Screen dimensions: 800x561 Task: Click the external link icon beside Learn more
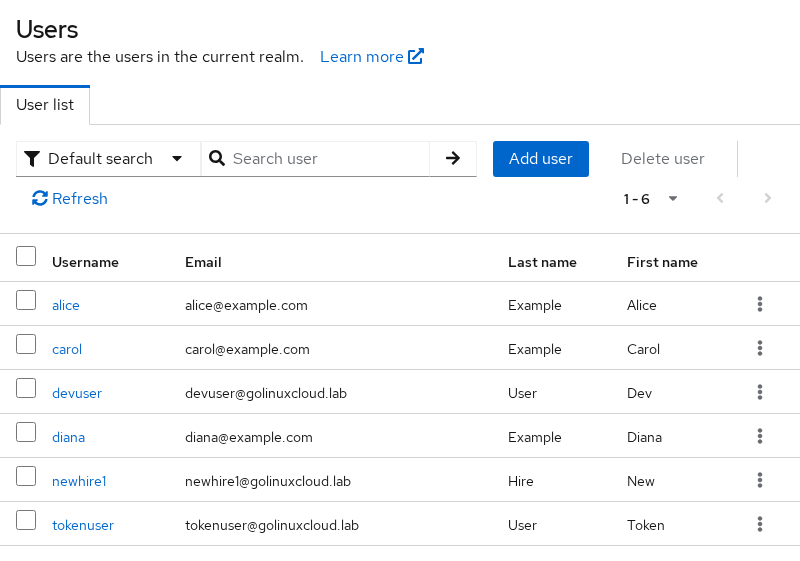pos(416,56)
